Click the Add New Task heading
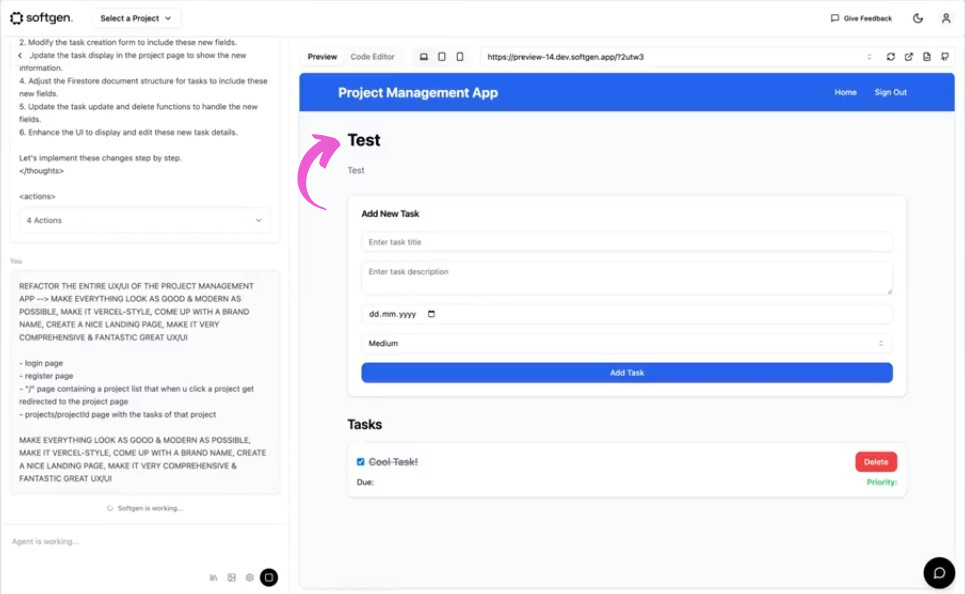This screenshot has height=594, width=965. pos(390,214)
